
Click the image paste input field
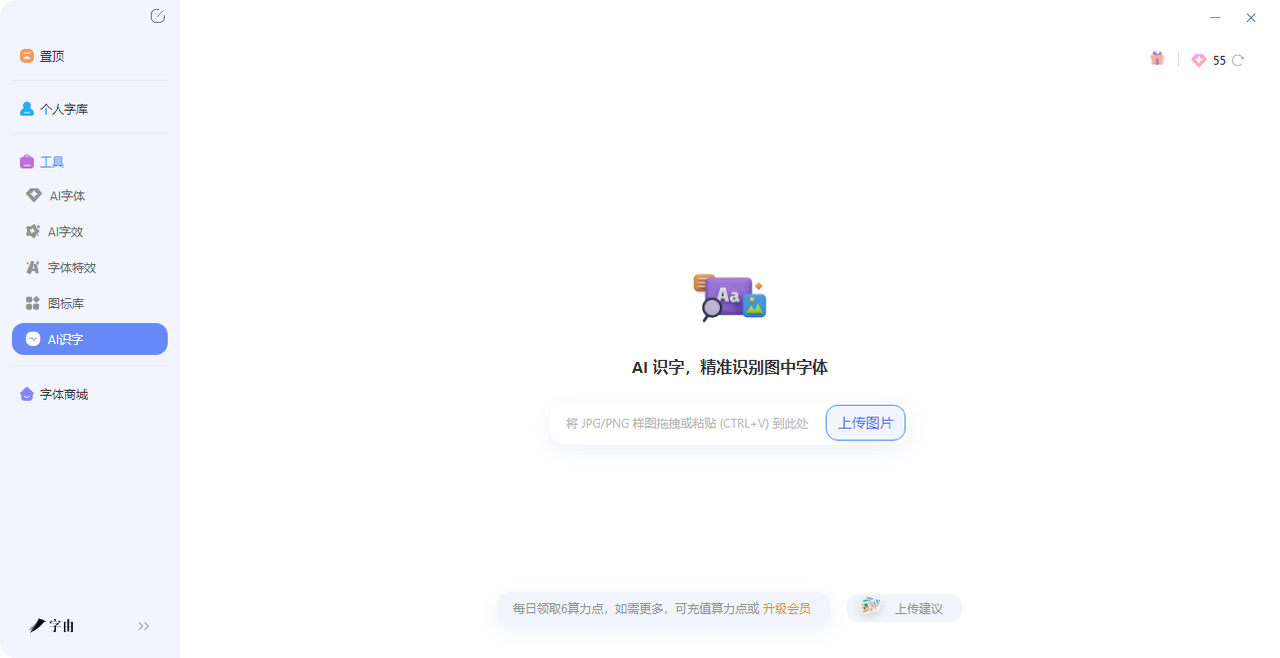pos(687,423)
